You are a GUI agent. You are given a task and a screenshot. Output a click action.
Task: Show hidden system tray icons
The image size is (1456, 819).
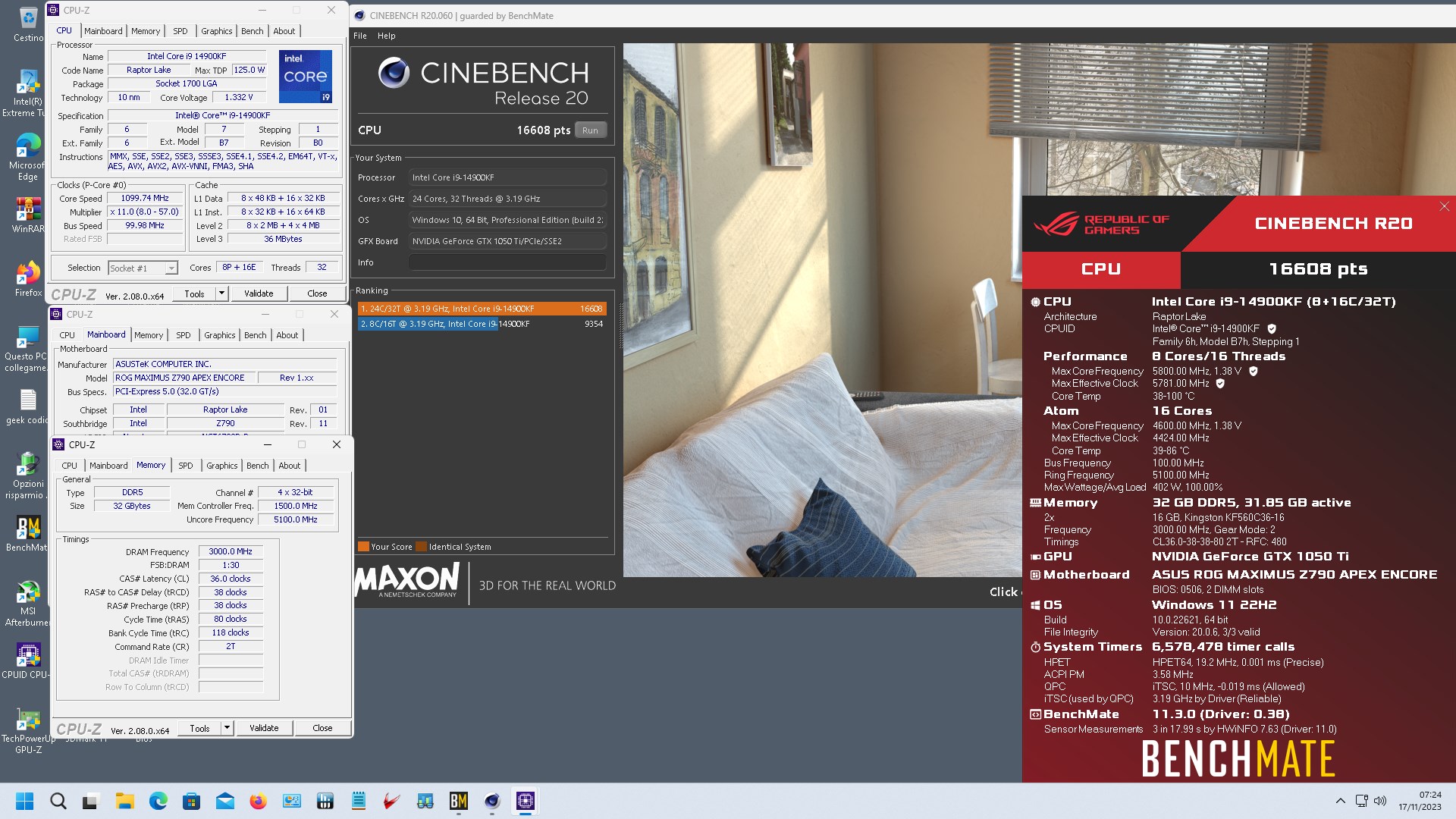[1340, 801]
